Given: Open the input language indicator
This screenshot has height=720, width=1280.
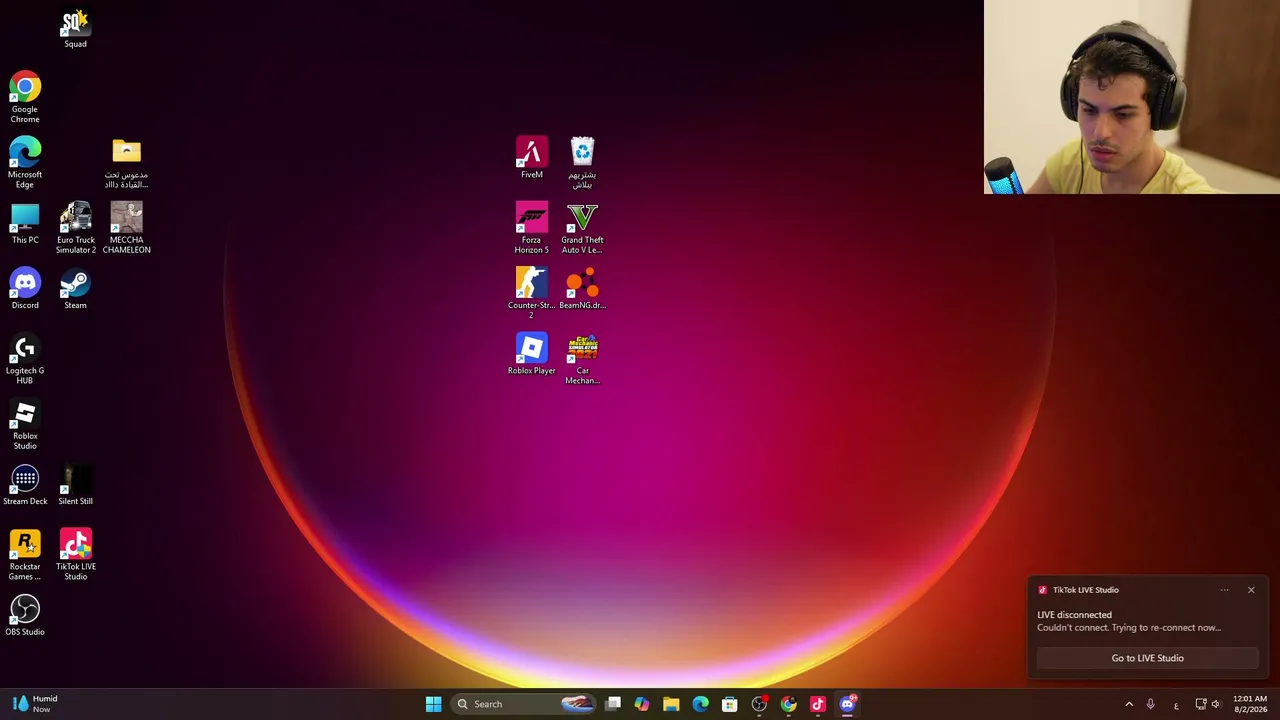Looking at the screenshot, I should [x=1176, y=704].
